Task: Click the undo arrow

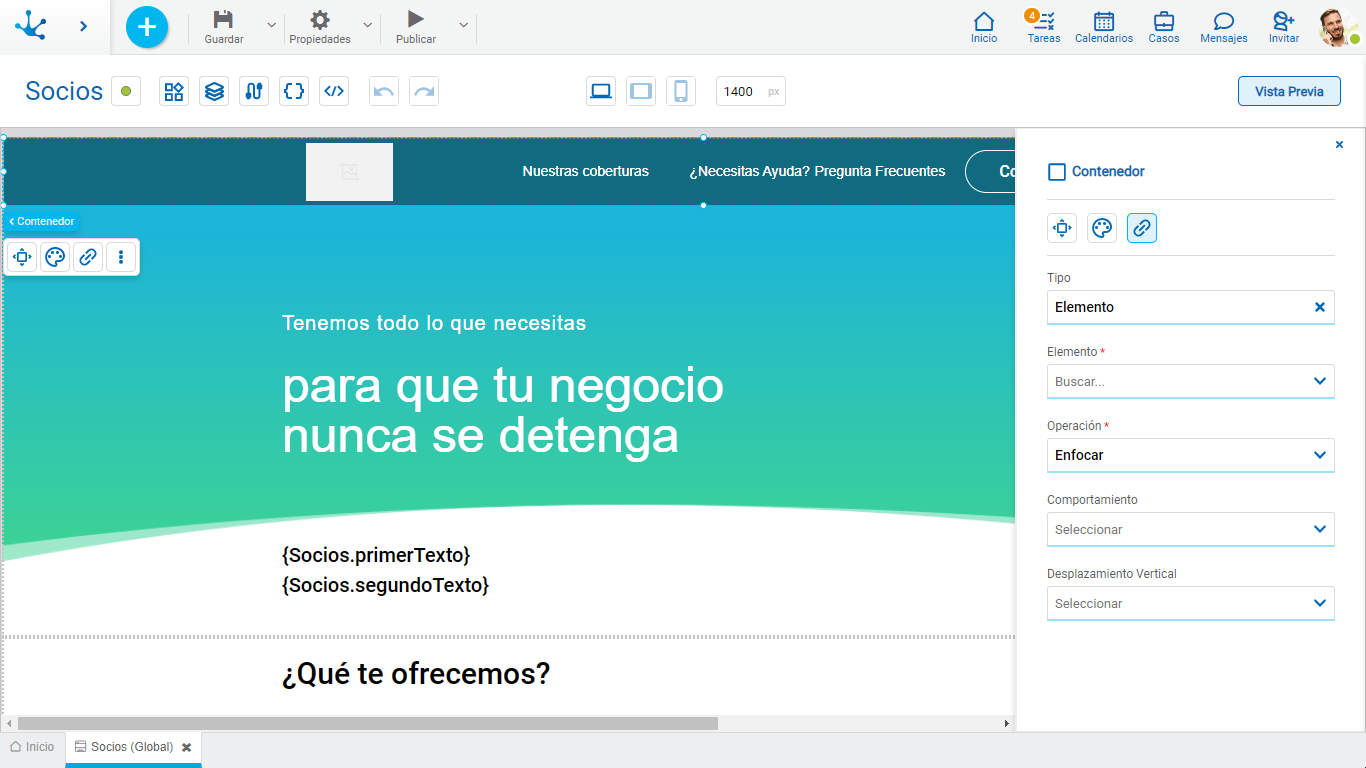Action: click(384, 91)
